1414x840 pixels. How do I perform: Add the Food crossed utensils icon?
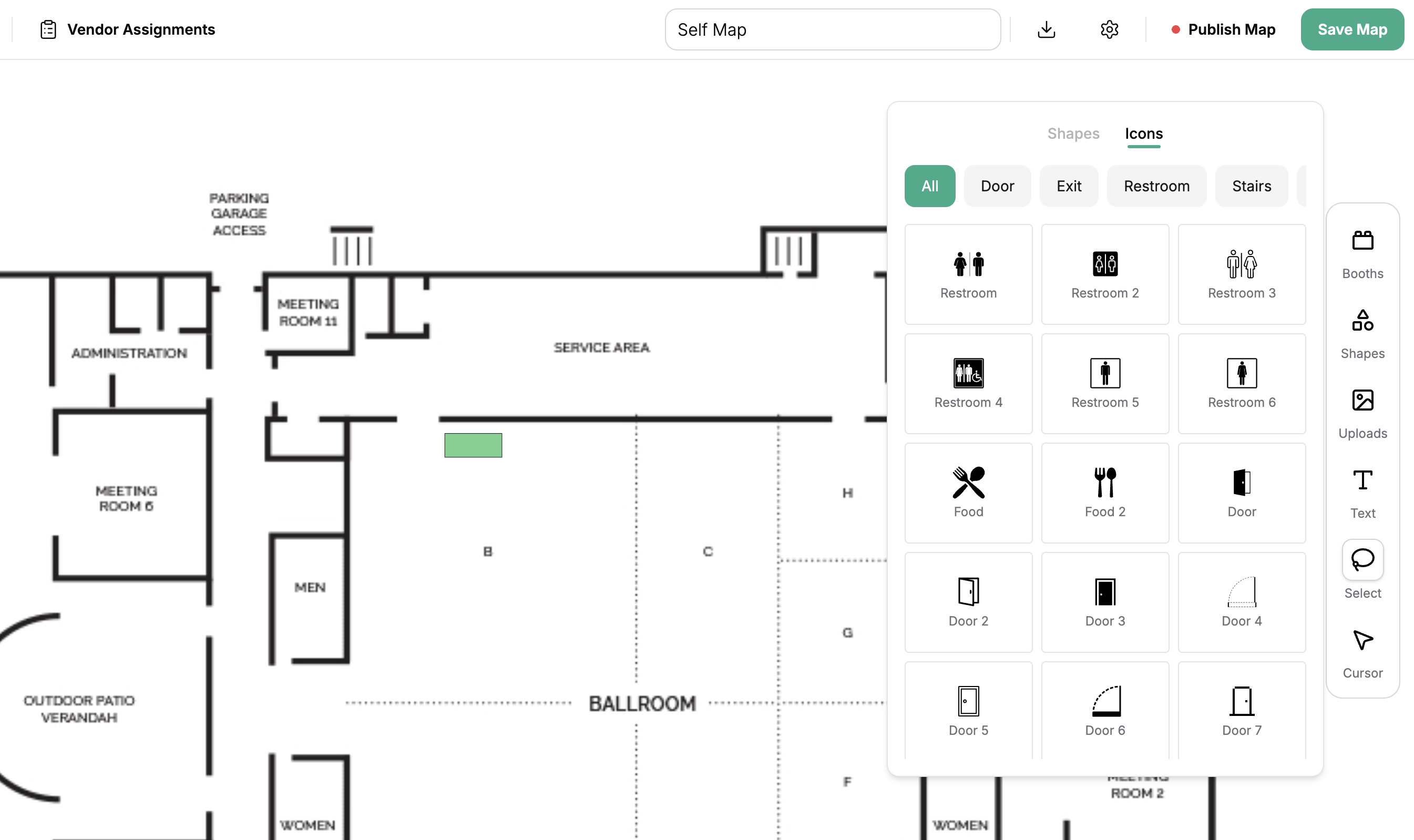(968, 493)
